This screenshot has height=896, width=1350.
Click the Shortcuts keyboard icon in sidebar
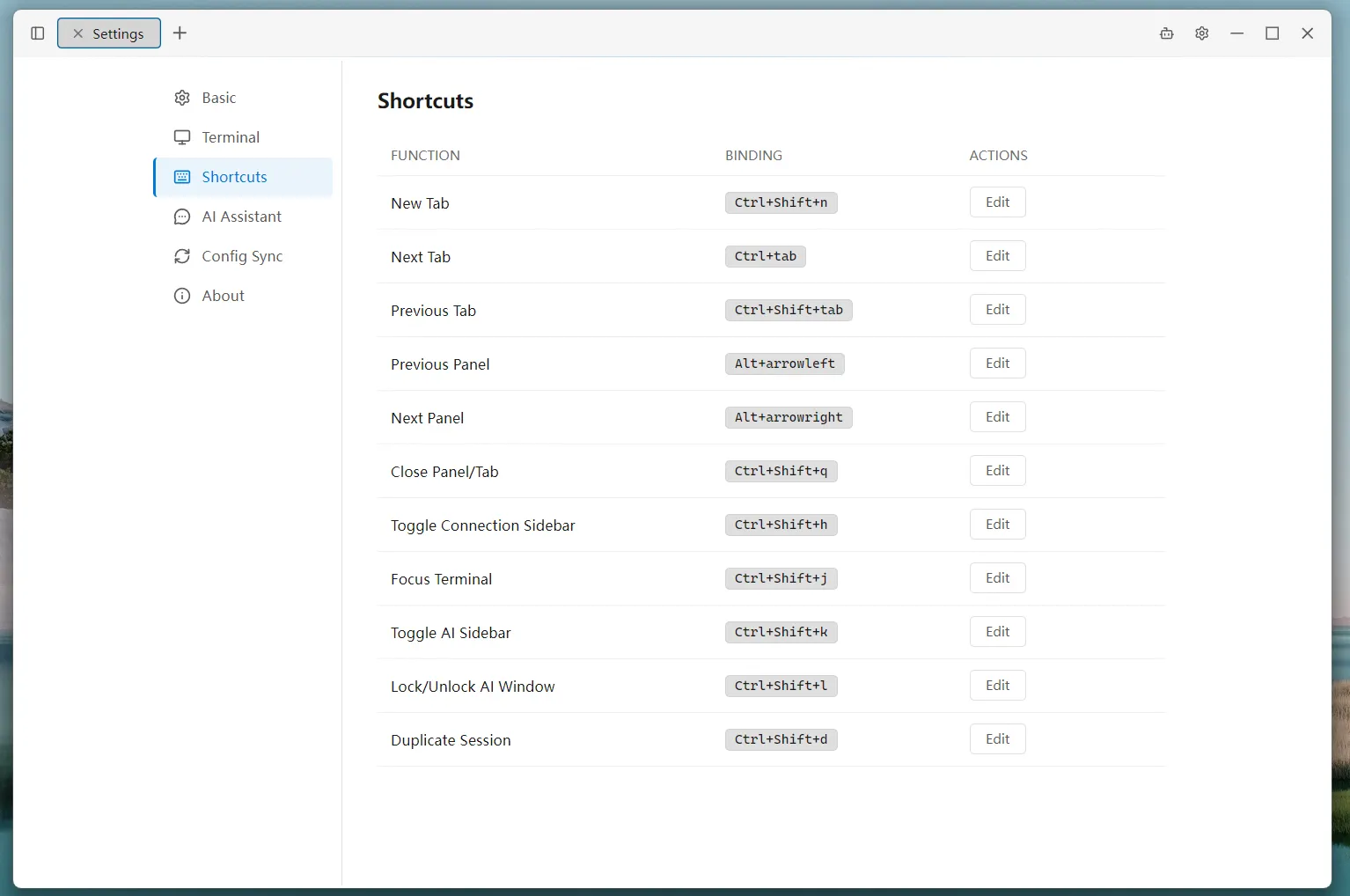pos(182,177)
